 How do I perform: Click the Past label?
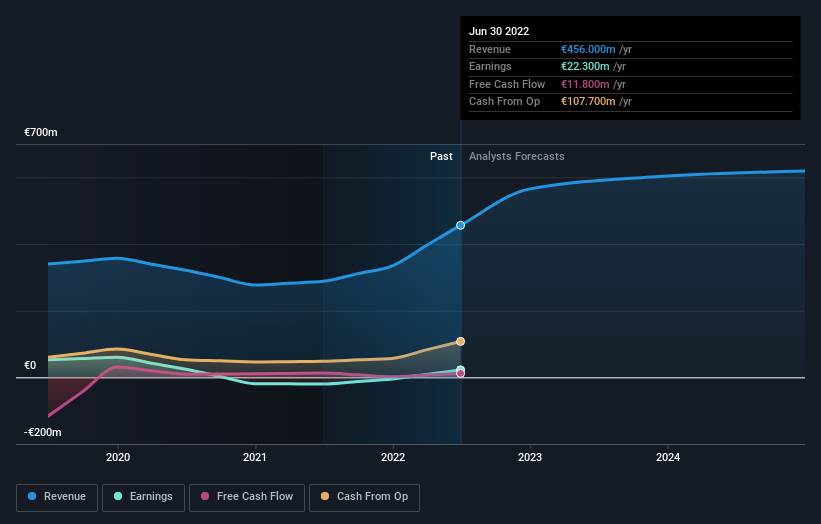[441, 156]
